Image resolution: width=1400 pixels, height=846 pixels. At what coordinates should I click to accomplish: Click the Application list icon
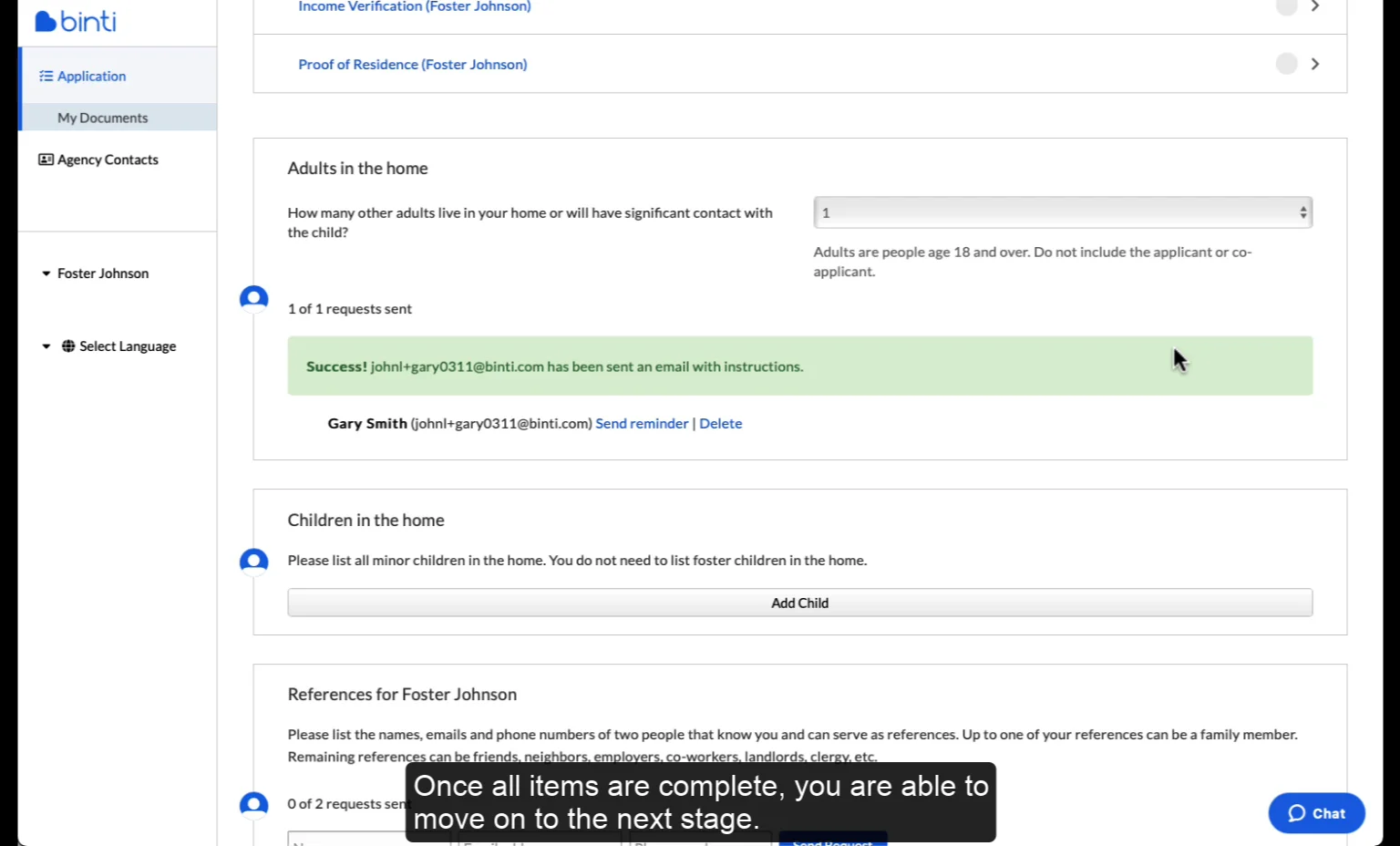pyautogui.click(x=46, y=76)
